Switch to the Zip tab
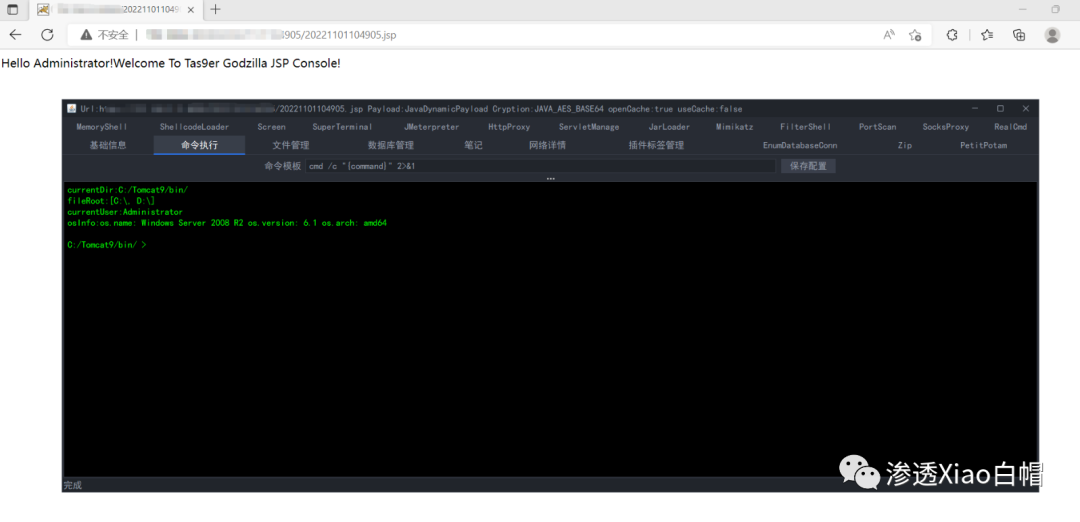Viewport: 1080px width, 522px height. (x=904, y=145)
